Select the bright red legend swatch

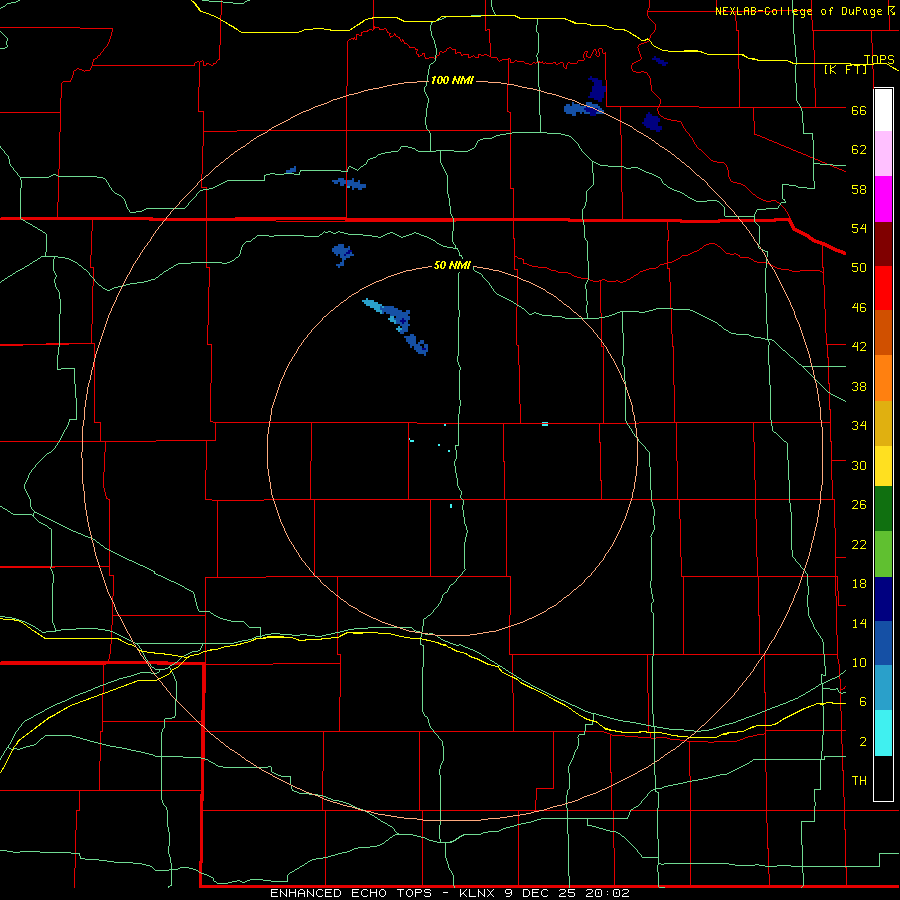[x=883, y=288]
